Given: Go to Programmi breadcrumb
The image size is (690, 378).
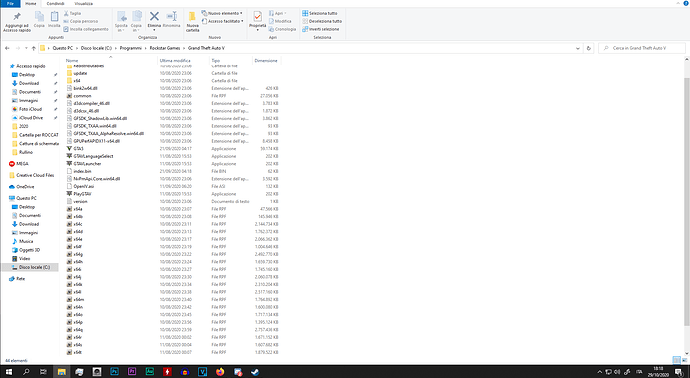Looking at the screenshot, I should pyautogui.click(x=130, y=48).
